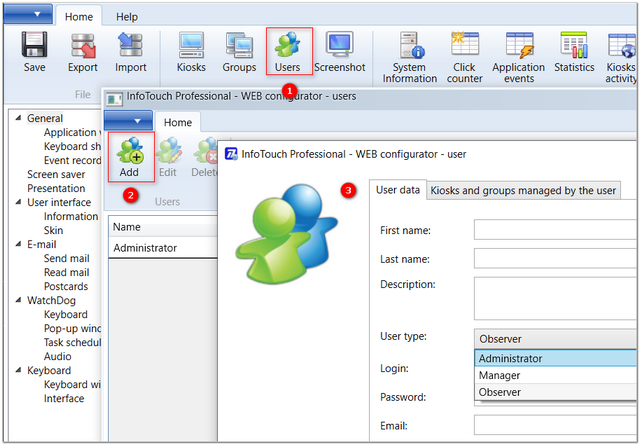Viewport: 640px width, 445px height.
Task: Select the General tree item label
Action: [x=45, y=118]
